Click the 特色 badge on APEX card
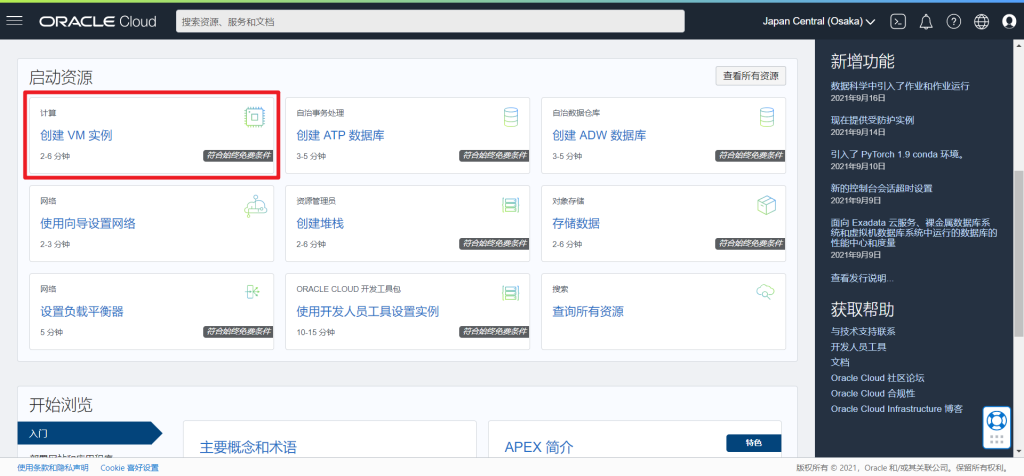The width and height of the screenshot is (1024, 476). (754, 443)
